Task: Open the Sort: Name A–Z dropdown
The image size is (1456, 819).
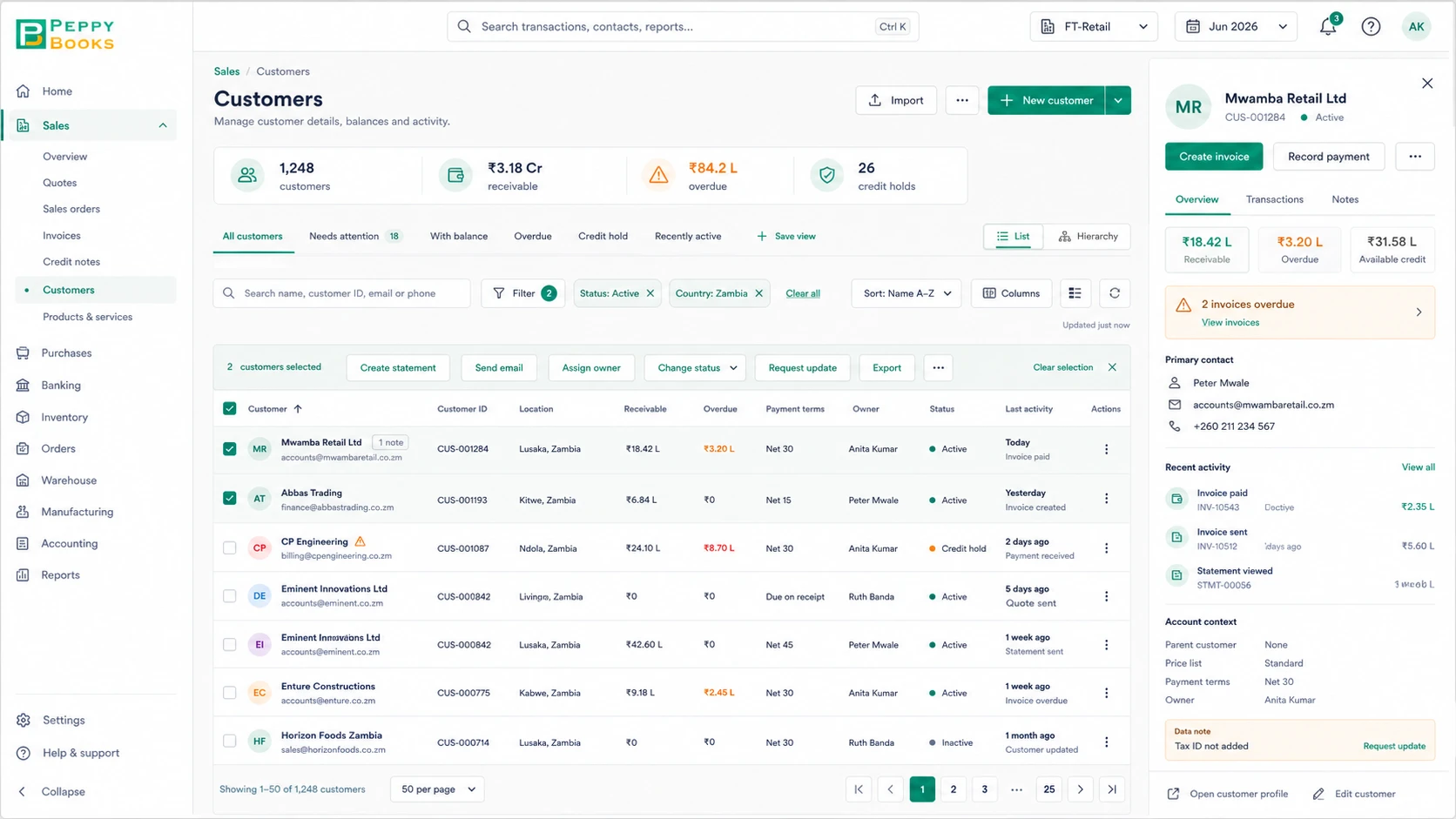Action: point(907,293)
